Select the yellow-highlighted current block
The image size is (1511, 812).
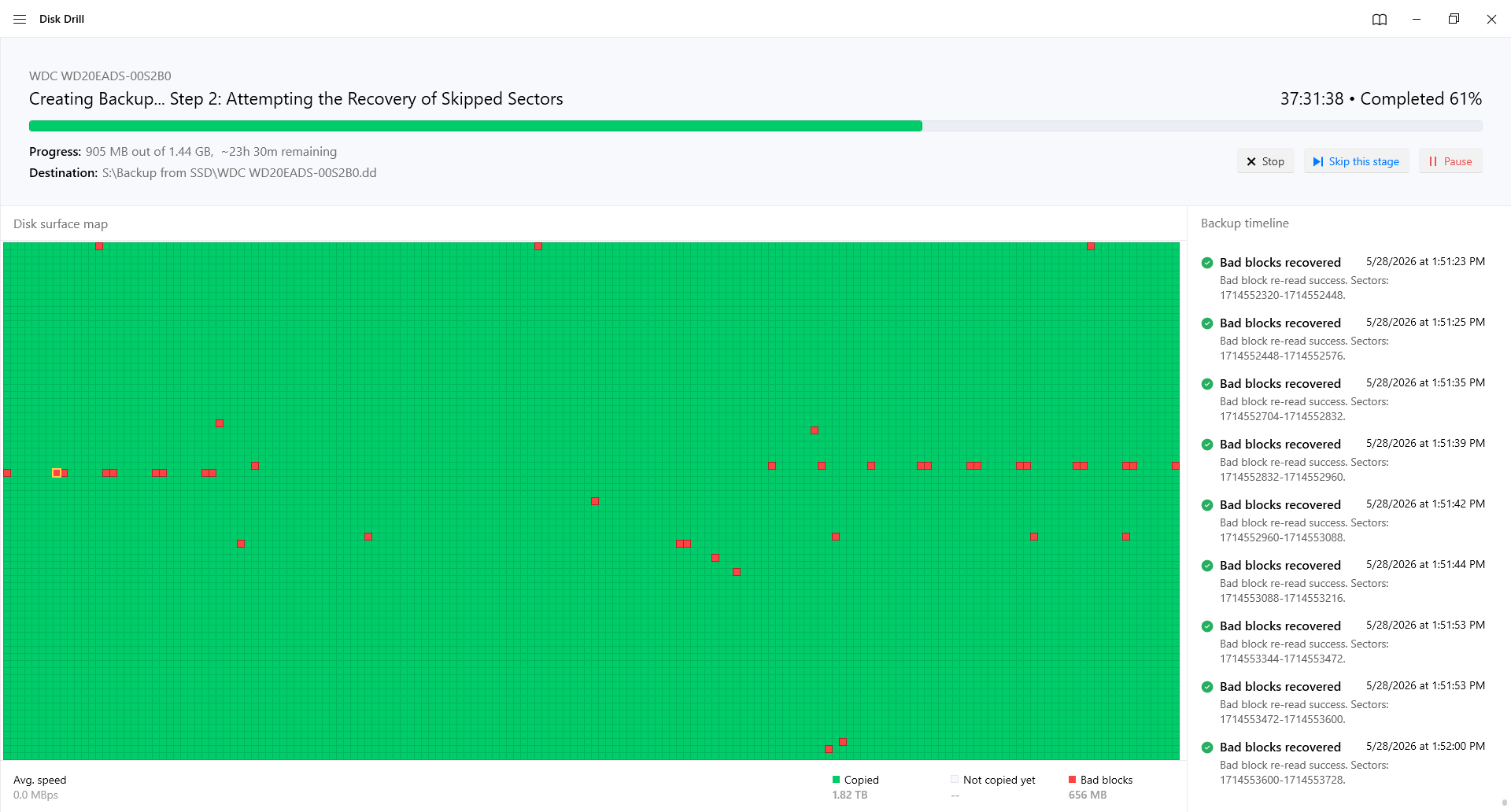tap(57, 473)
